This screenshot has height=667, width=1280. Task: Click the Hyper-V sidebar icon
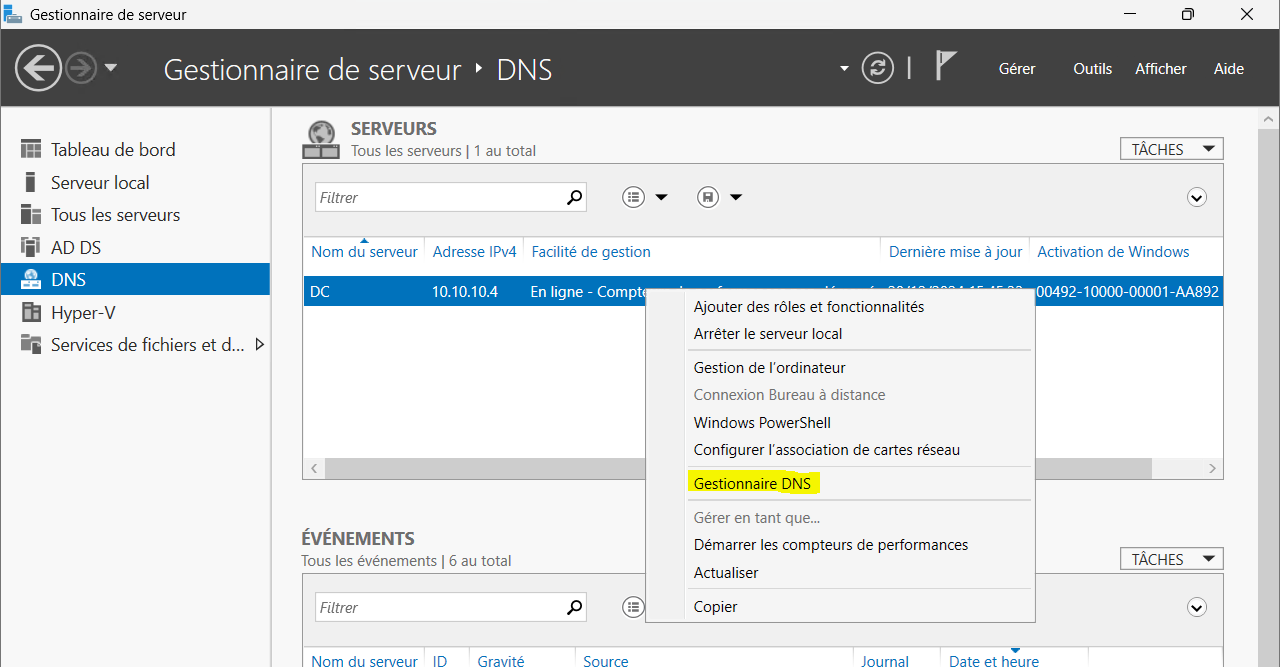click(31, 313)
